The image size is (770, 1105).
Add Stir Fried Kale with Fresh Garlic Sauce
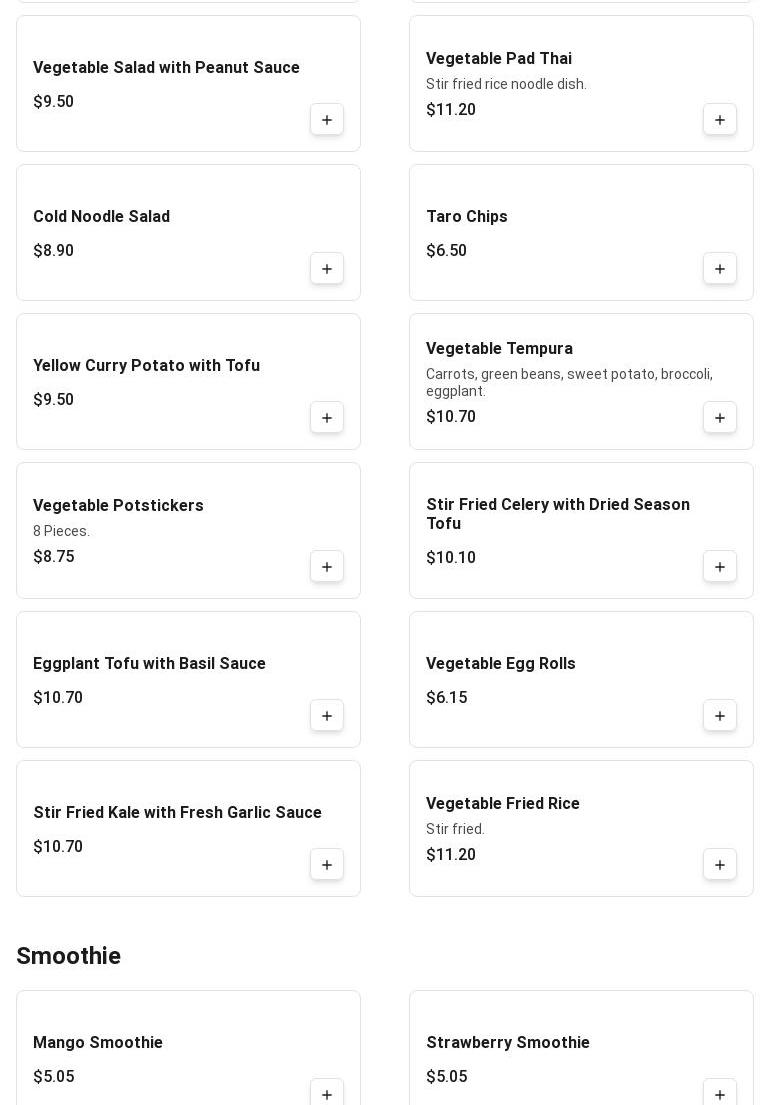tap(327, 865)
